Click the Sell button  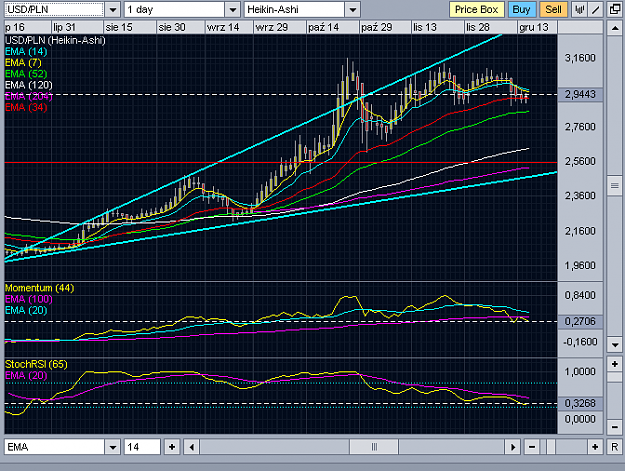click(x=553, y=10)
